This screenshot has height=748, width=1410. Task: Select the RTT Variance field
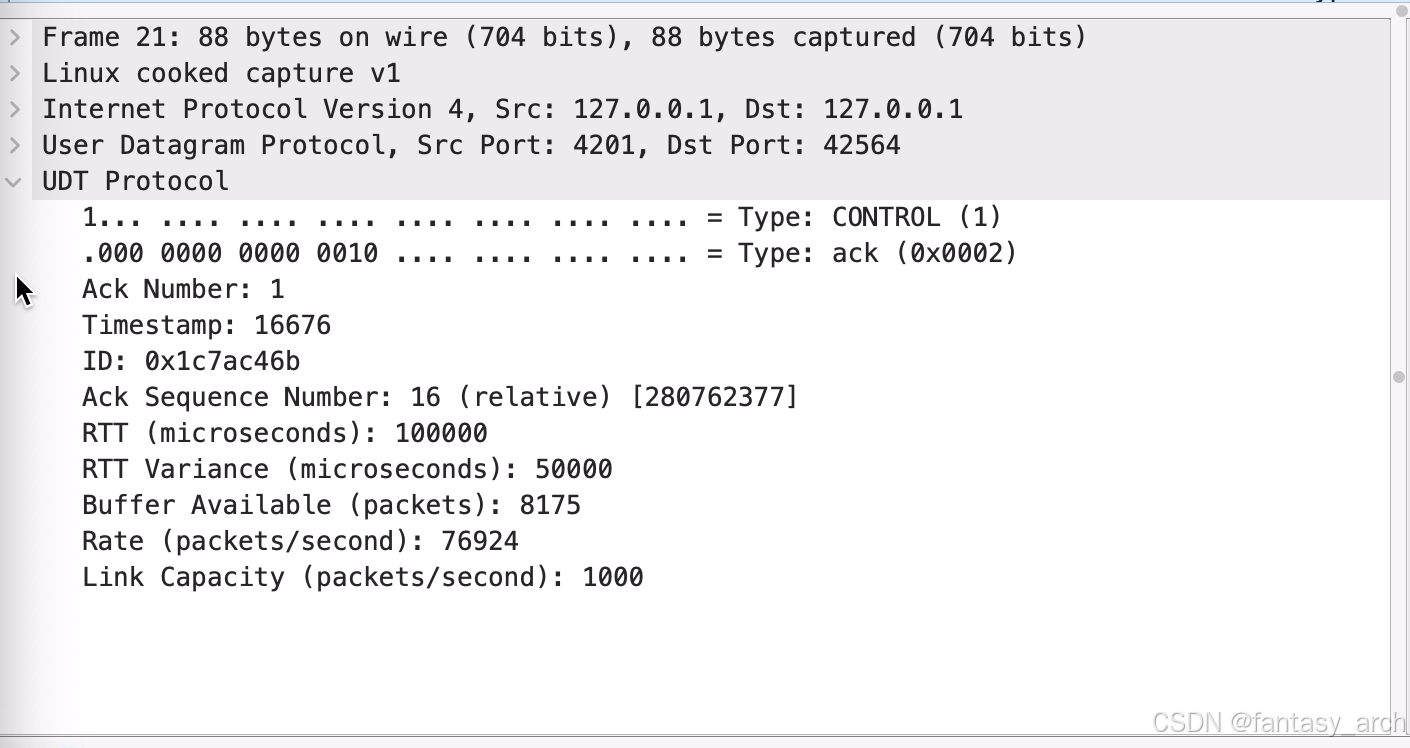click(346, 469)
